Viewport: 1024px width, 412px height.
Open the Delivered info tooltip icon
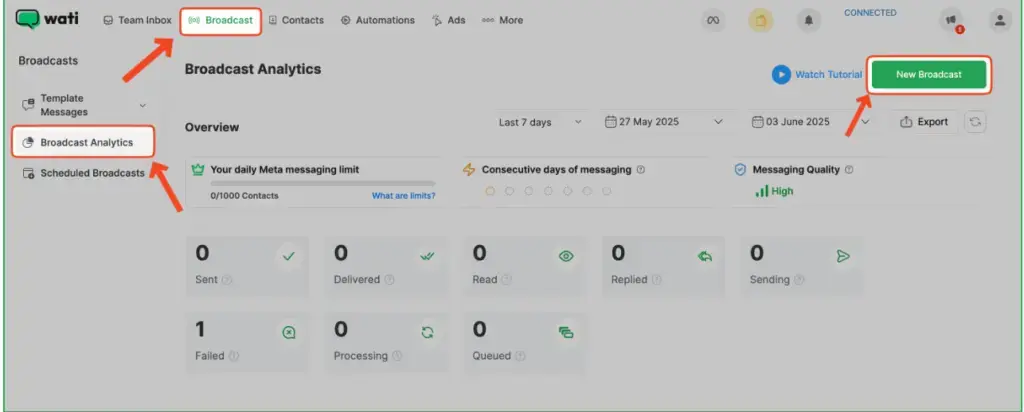(389, 279)
